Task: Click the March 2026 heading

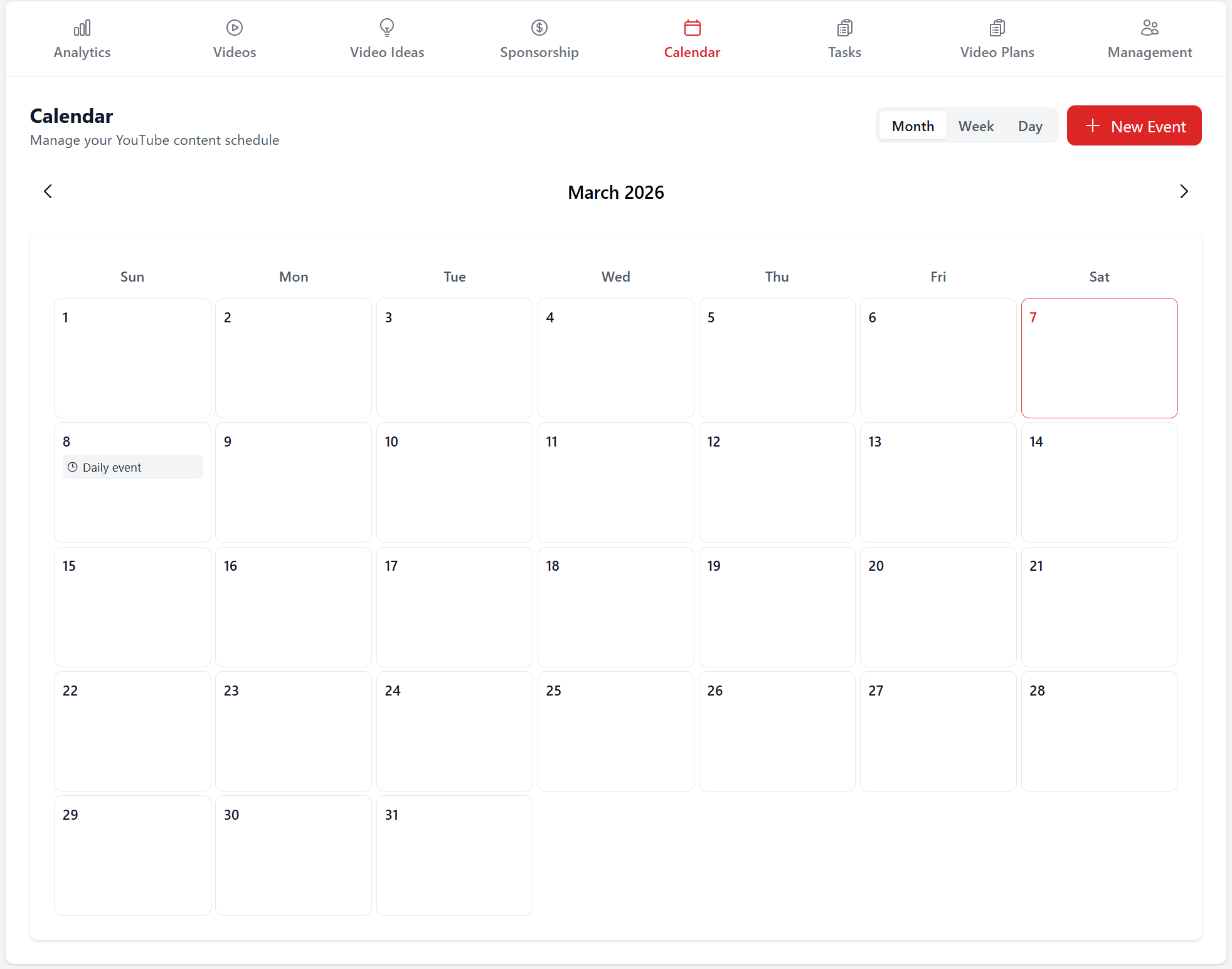Action: (x=616, y=193)
